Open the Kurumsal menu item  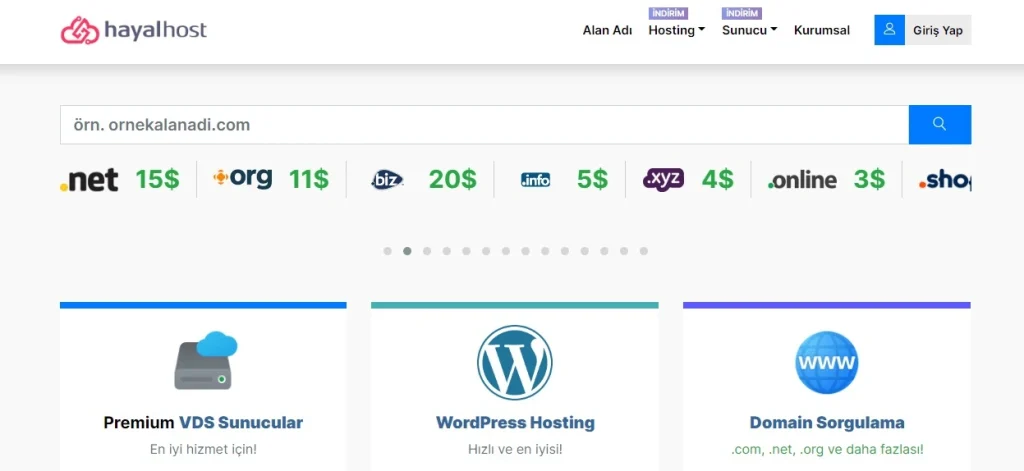tap(822, 30)
